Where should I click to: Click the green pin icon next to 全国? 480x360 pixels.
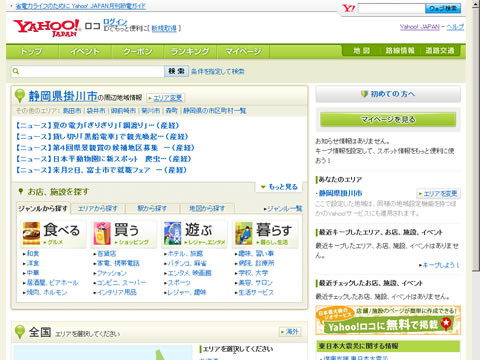click(20, 332)
